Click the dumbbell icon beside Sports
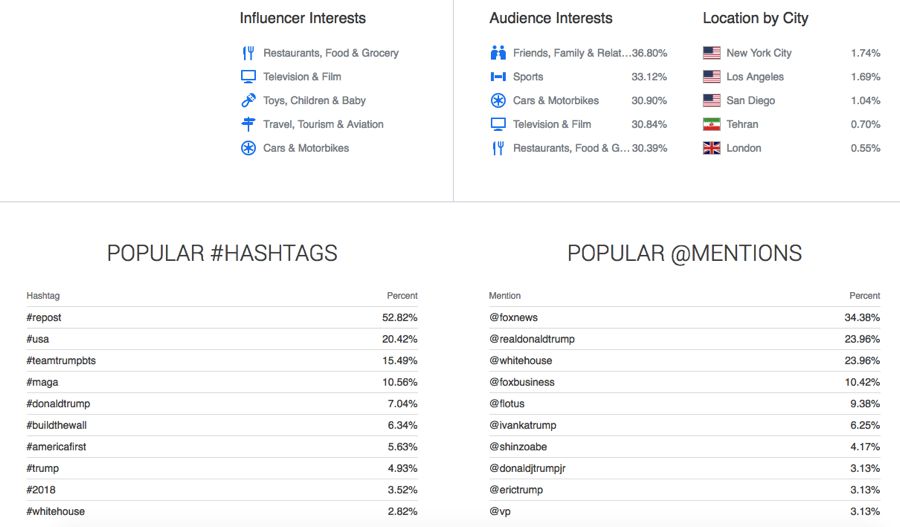This screenshot has width=900, height=527. click(x=498, y=76)
